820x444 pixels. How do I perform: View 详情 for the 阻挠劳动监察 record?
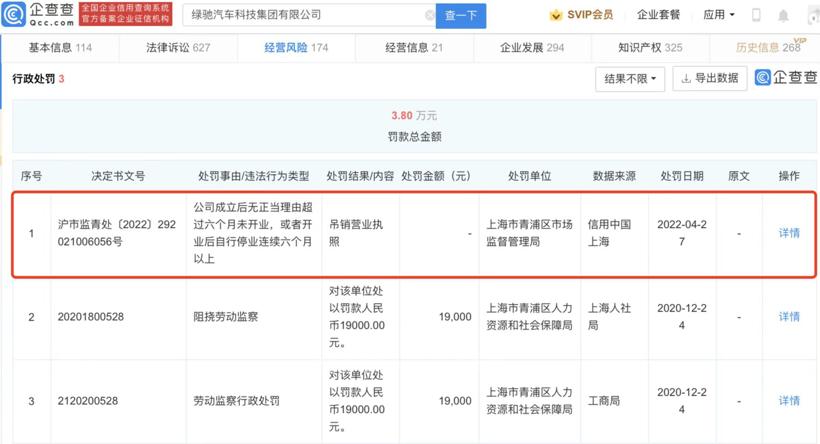click(789, 317)
